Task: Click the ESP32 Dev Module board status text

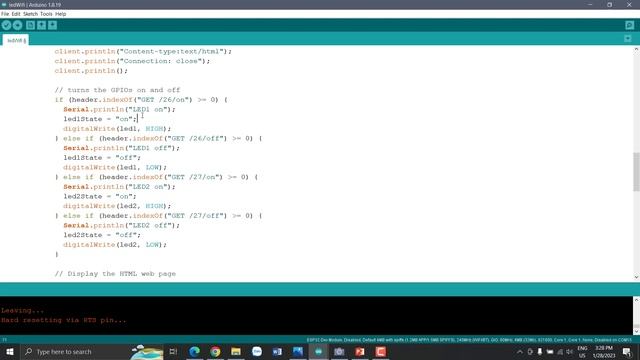Action: point(469,340)
